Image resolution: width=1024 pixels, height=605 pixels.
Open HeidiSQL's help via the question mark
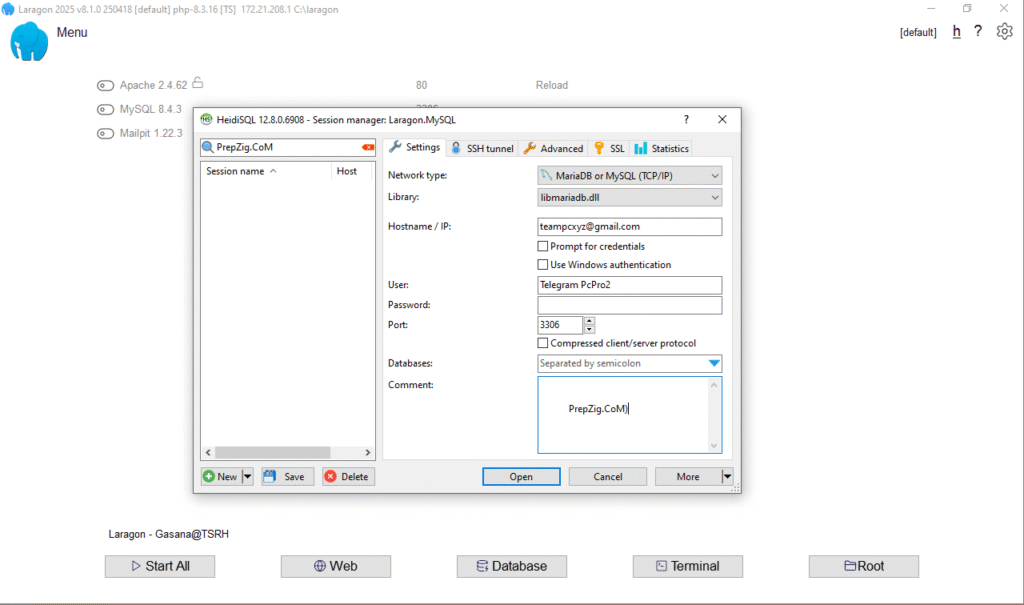click(x=686, y=119)
